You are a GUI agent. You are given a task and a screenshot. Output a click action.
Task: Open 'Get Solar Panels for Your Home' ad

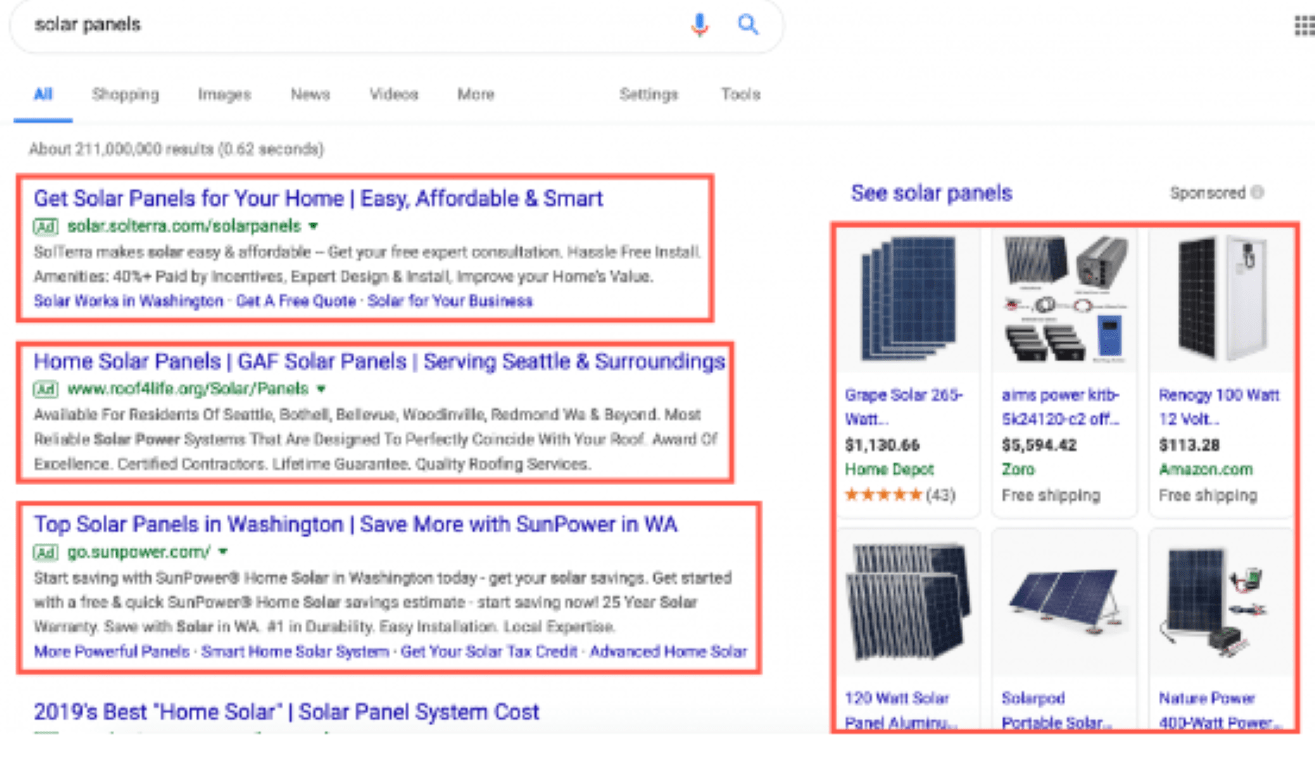[319, 198]
